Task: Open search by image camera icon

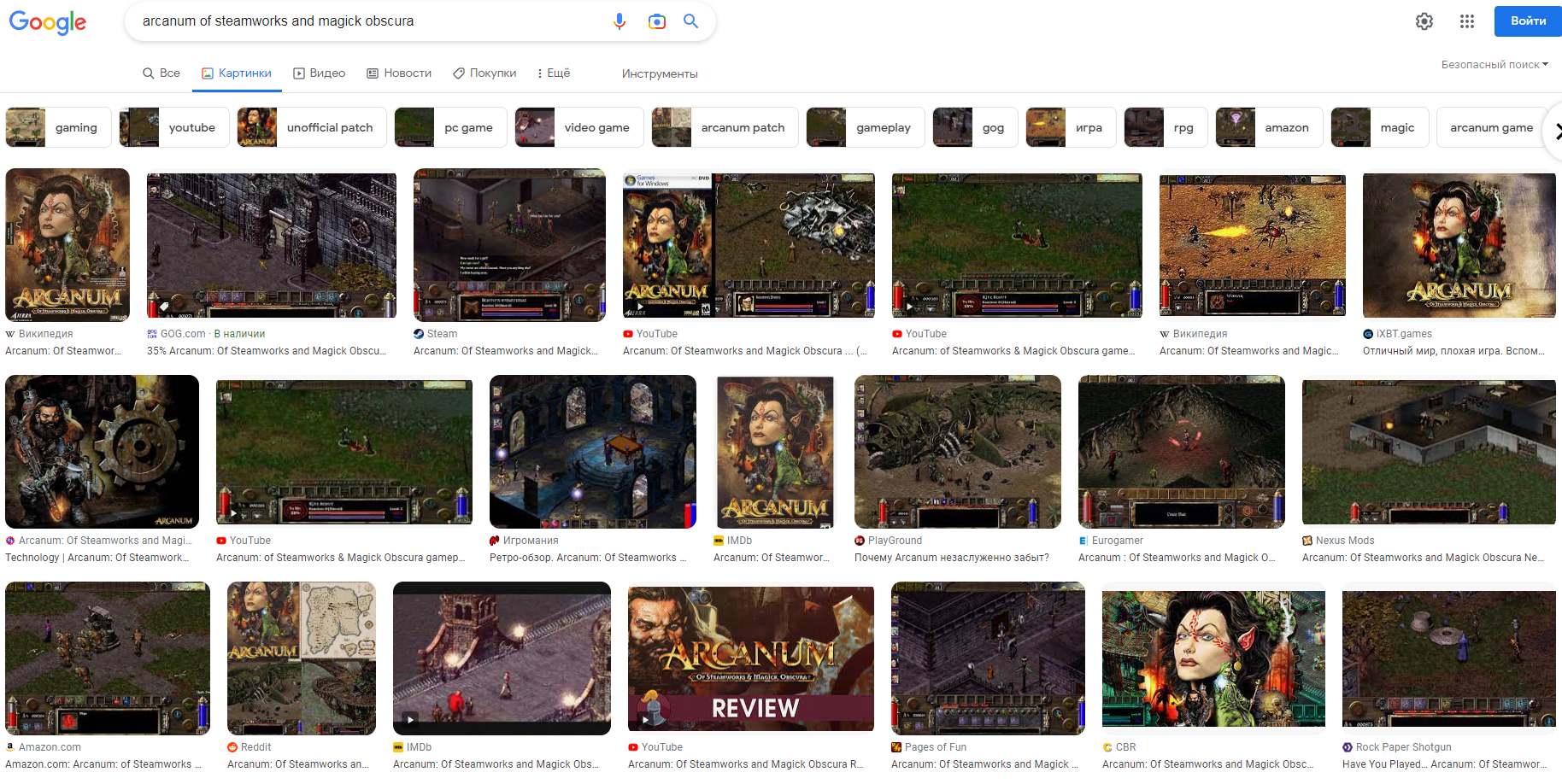Action: tap(656, 21)
